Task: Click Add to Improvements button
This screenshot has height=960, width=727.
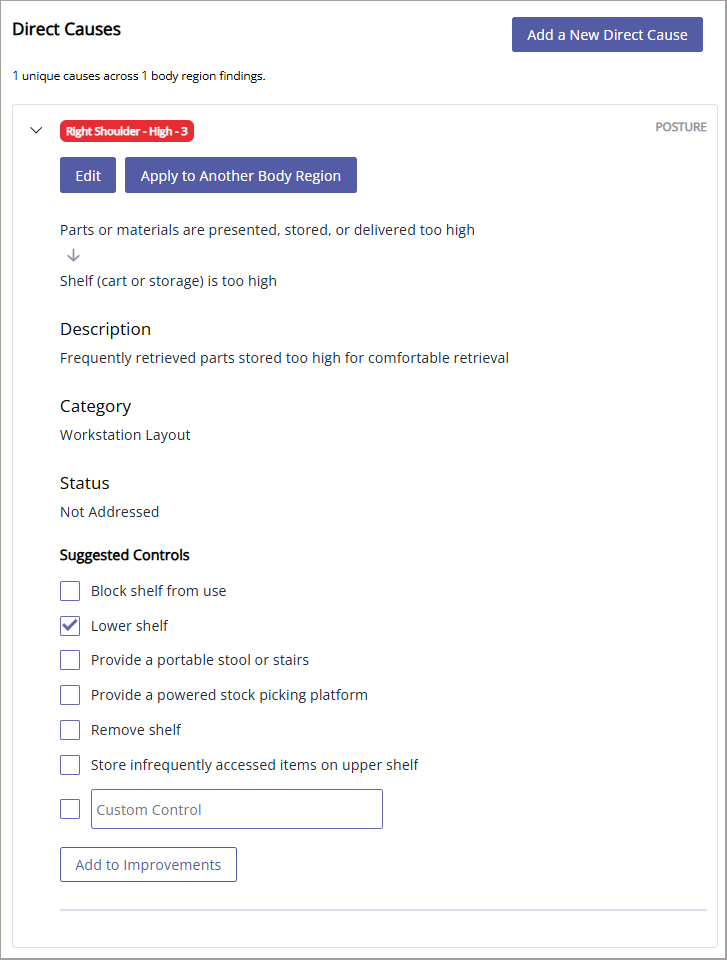Action: 148,864
